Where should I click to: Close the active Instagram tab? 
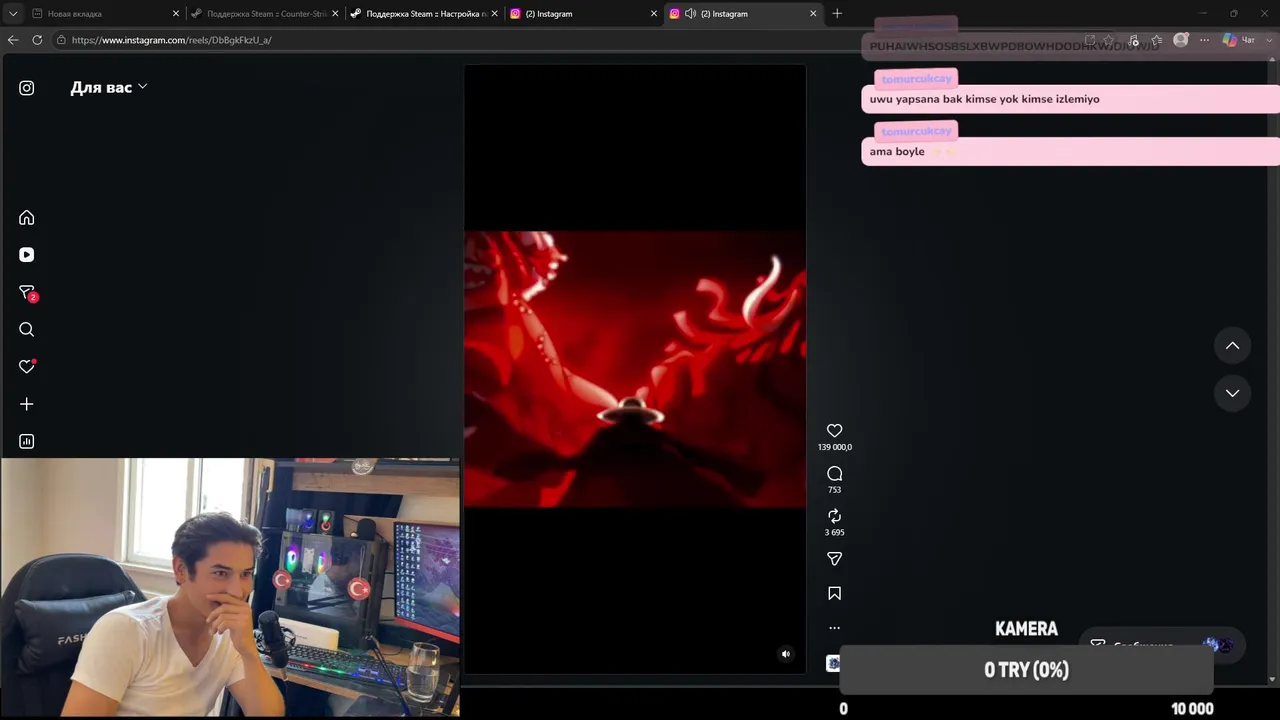tap(813, 14)
